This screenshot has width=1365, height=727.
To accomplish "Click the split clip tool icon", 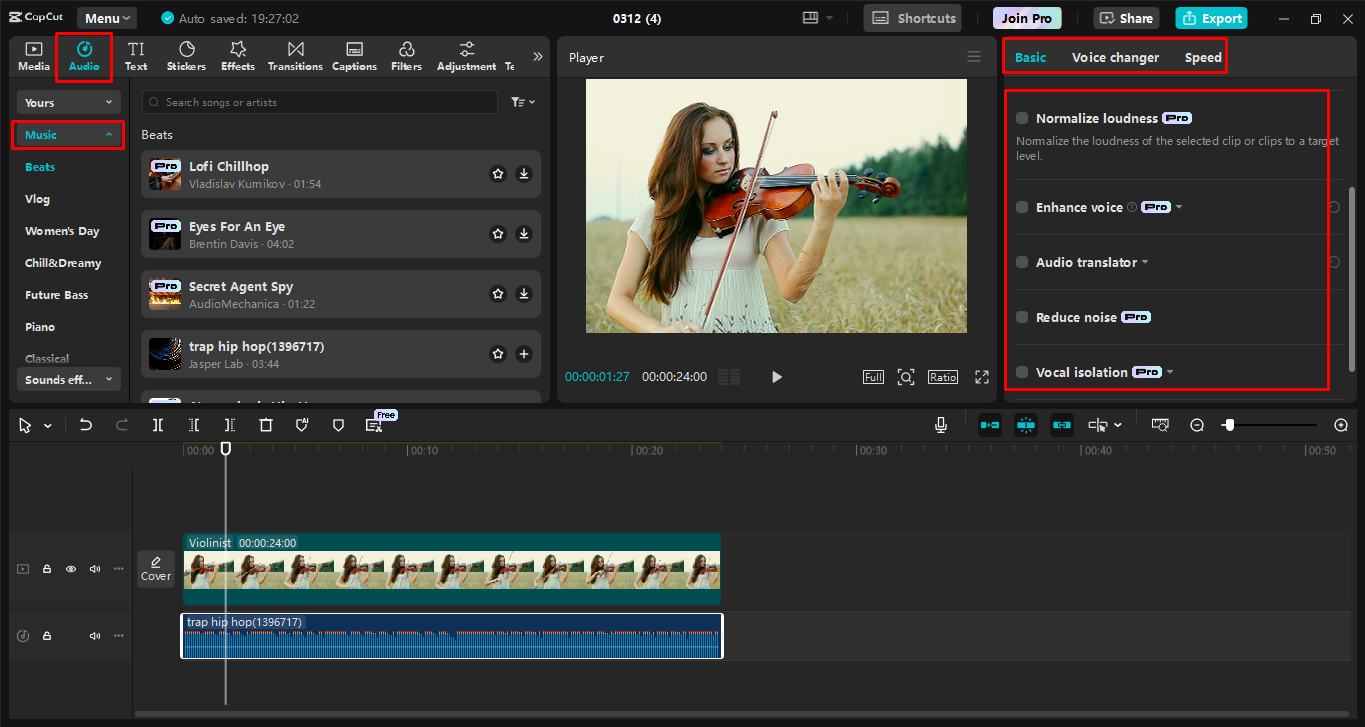I will coord(158,425).
